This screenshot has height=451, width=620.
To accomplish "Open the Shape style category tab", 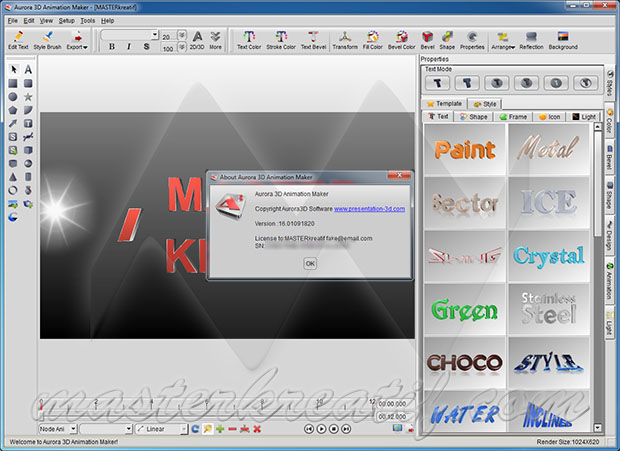I will coord(473,117).
